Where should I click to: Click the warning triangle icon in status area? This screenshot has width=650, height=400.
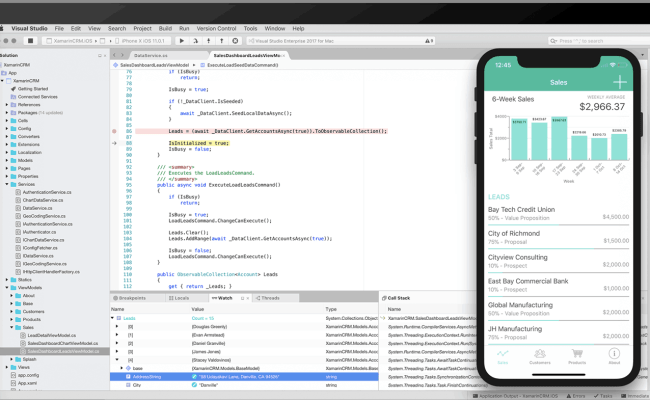click(x=427, y=41)
